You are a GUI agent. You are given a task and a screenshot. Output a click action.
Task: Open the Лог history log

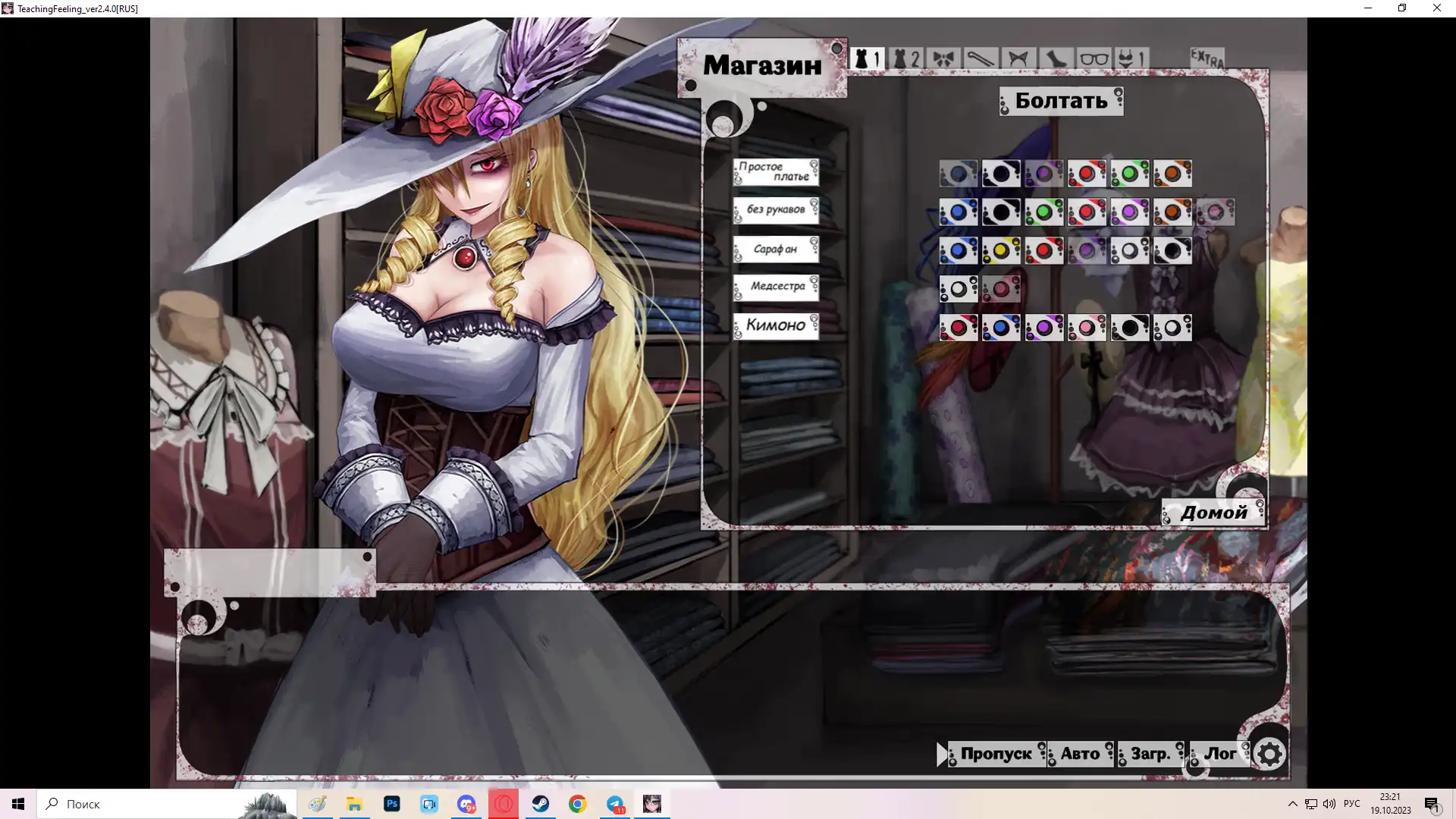click(x=1219, y=754)
